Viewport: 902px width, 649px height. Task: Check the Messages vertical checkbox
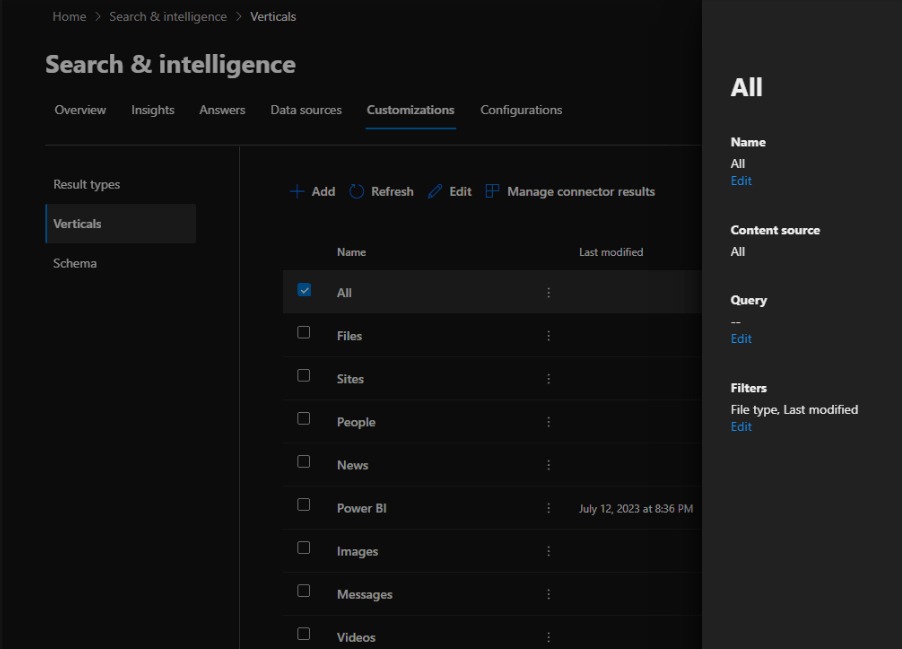(x=304, y=591)
